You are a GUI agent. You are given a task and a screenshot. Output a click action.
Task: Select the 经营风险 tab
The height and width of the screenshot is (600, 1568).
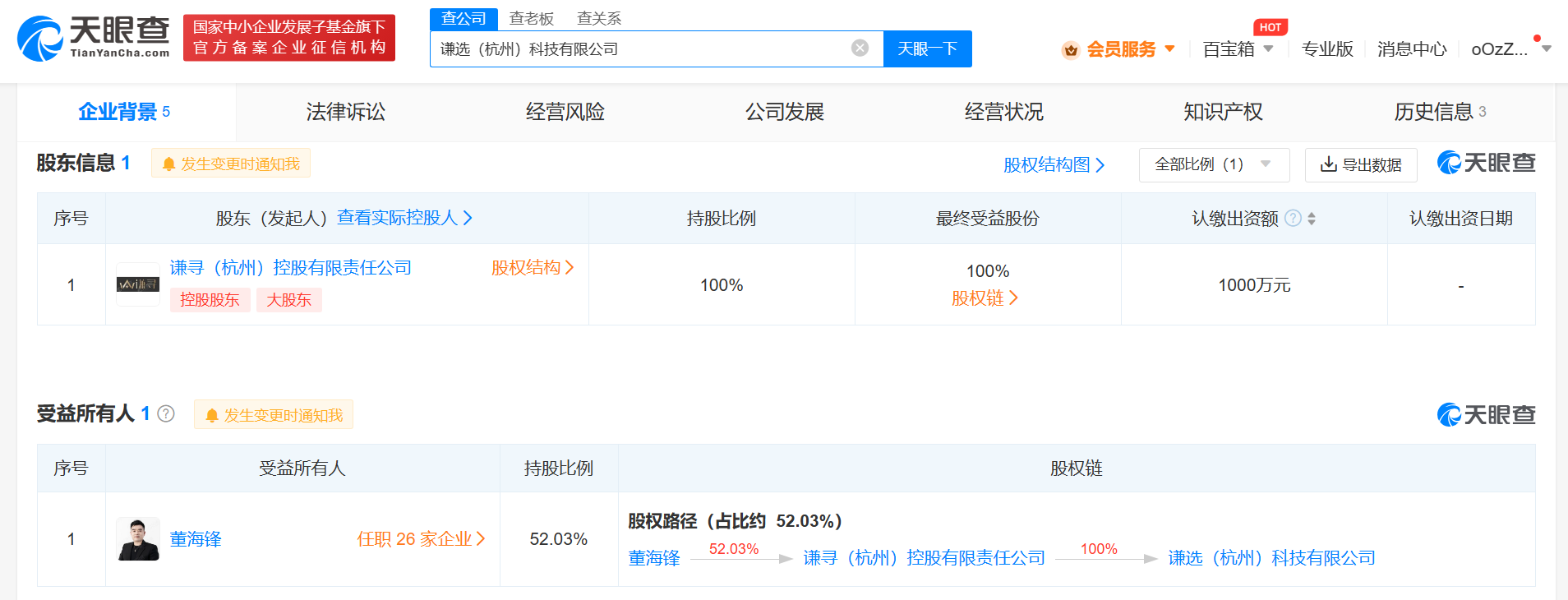565,112
